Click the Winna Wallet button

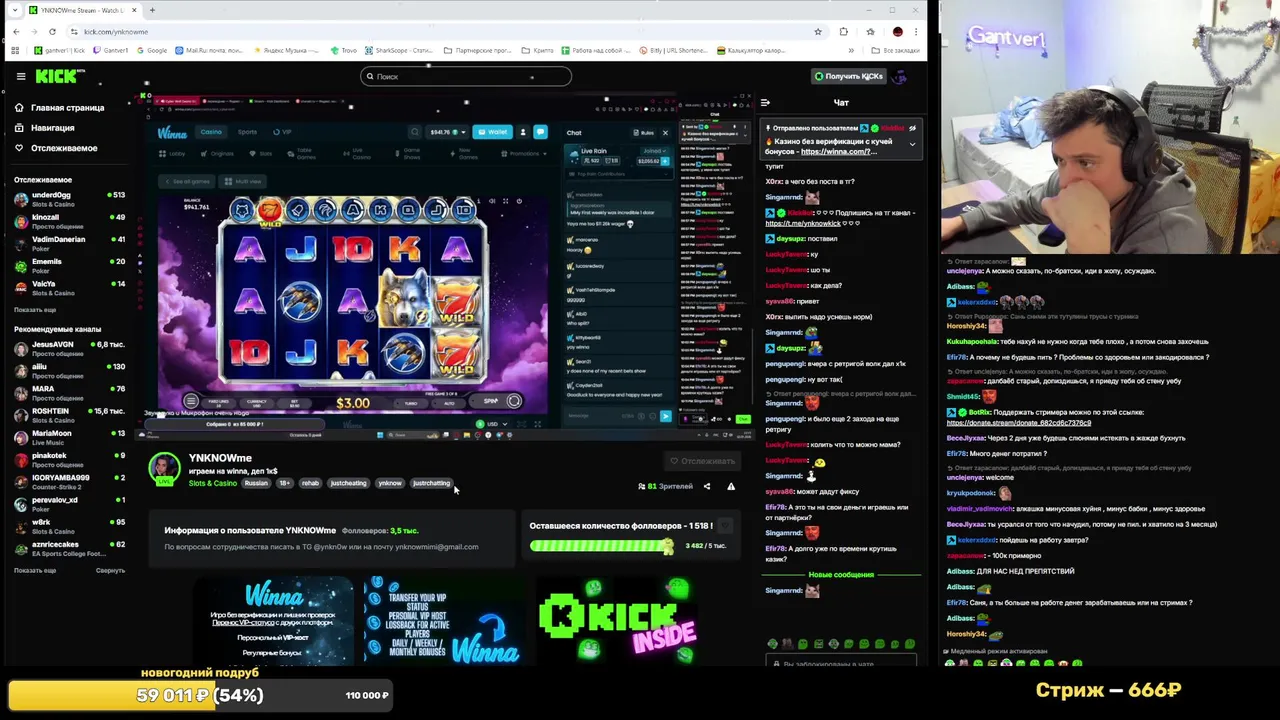click(x=492, y=132)
